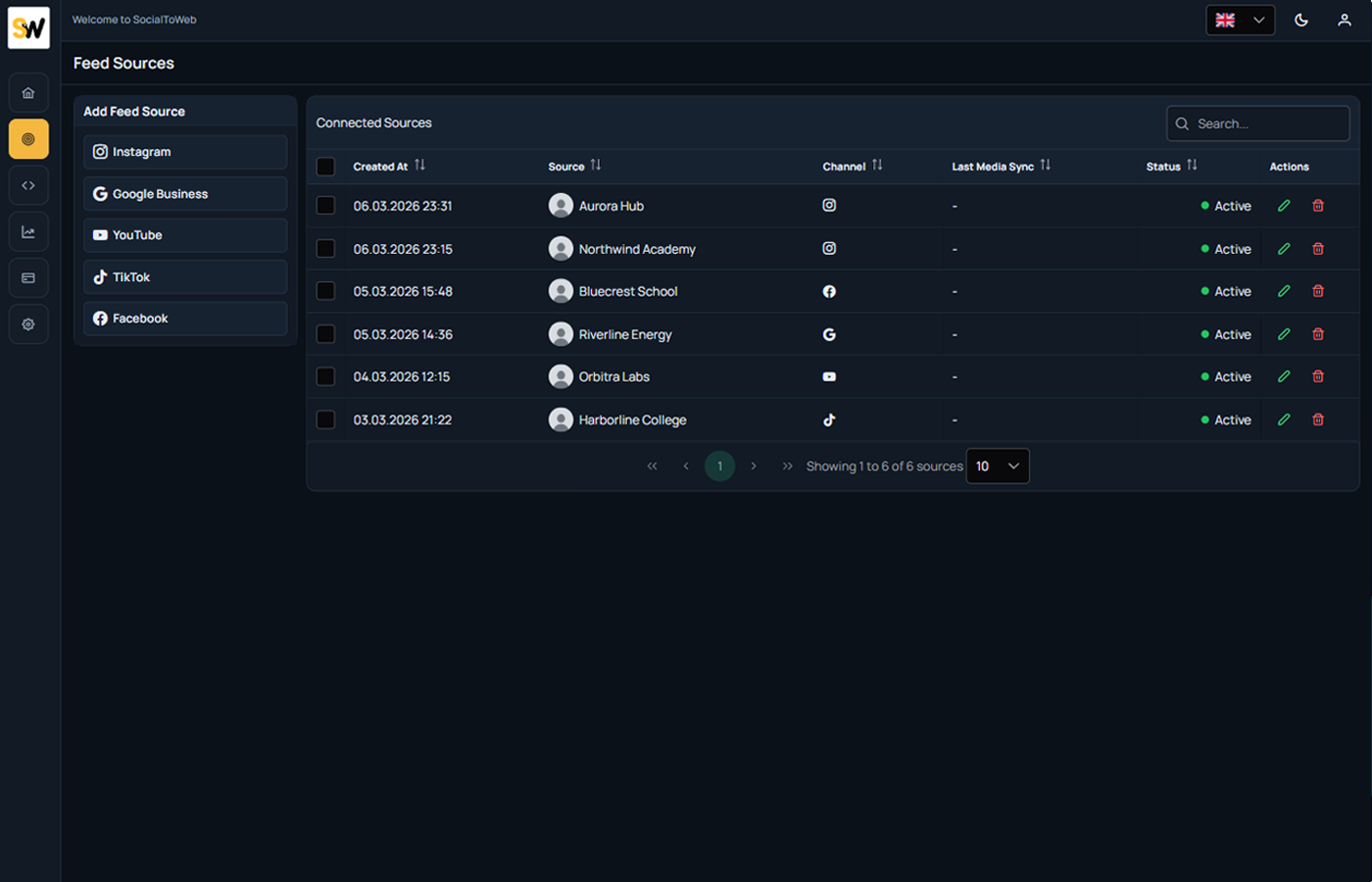Sort the table by Created At column
Image resolution: width=1372 pixels, height=882 pixels.
point(419,165)
